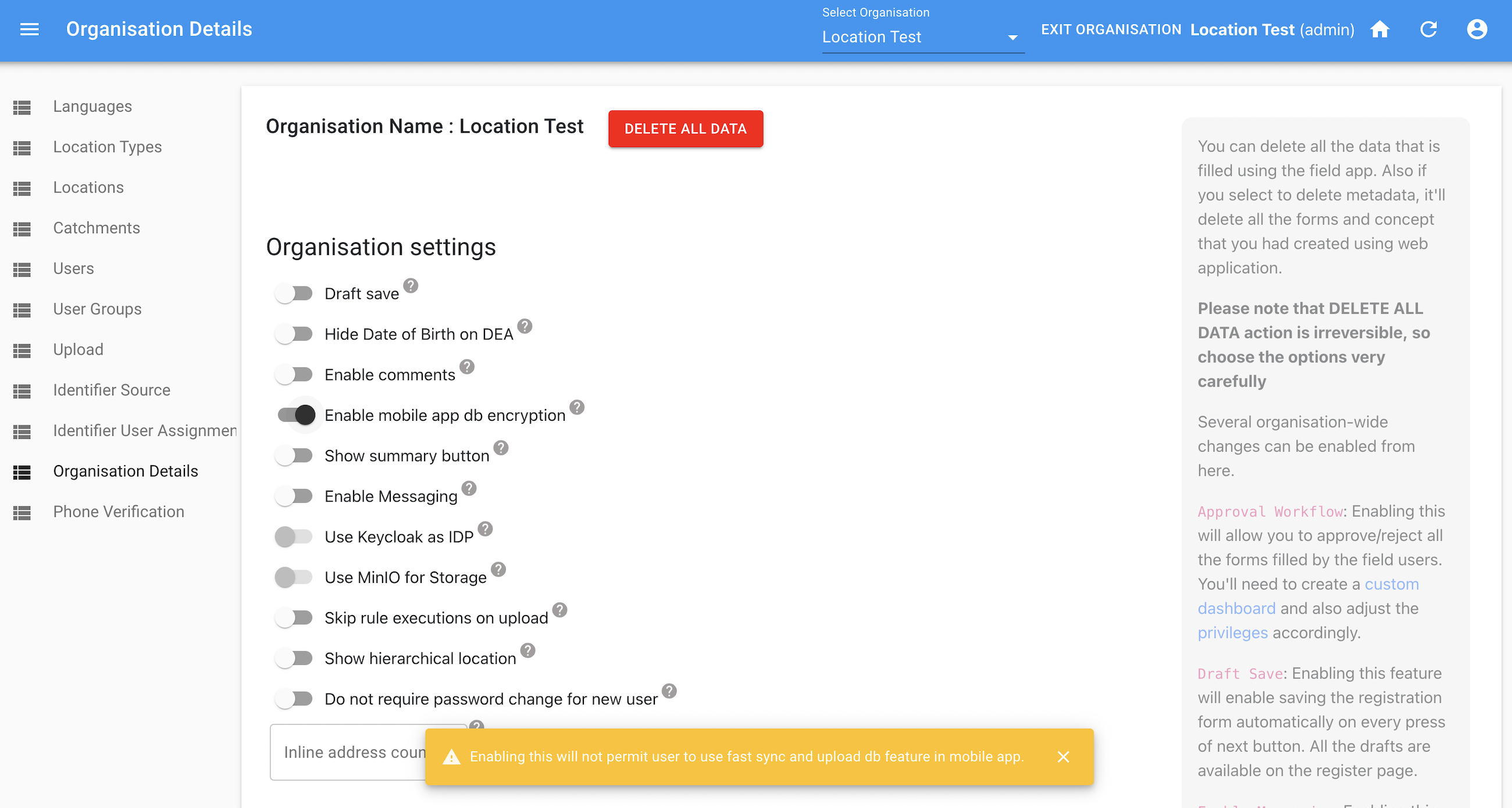Turn on Skip rule executions on upload
This screenshot has height=808, width=1512.
coord(294,618)
